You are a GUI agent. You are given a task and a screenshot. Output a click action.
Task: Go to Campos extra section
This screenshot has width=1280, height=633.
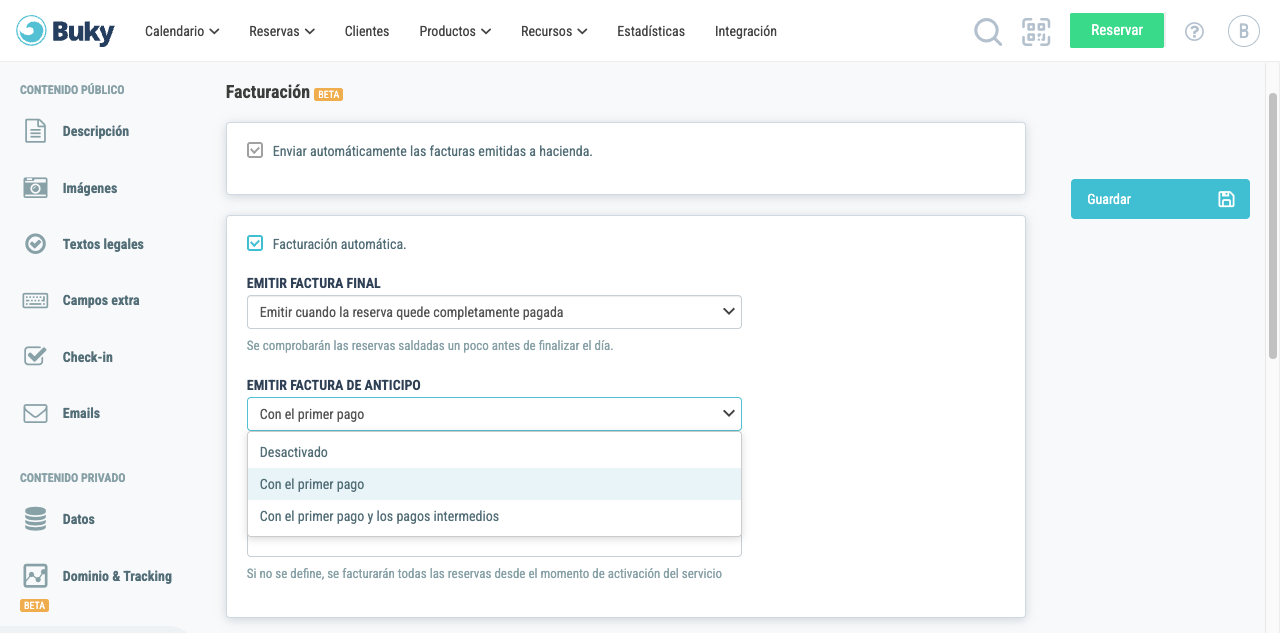pyautogui.click(x=101, y=300)
